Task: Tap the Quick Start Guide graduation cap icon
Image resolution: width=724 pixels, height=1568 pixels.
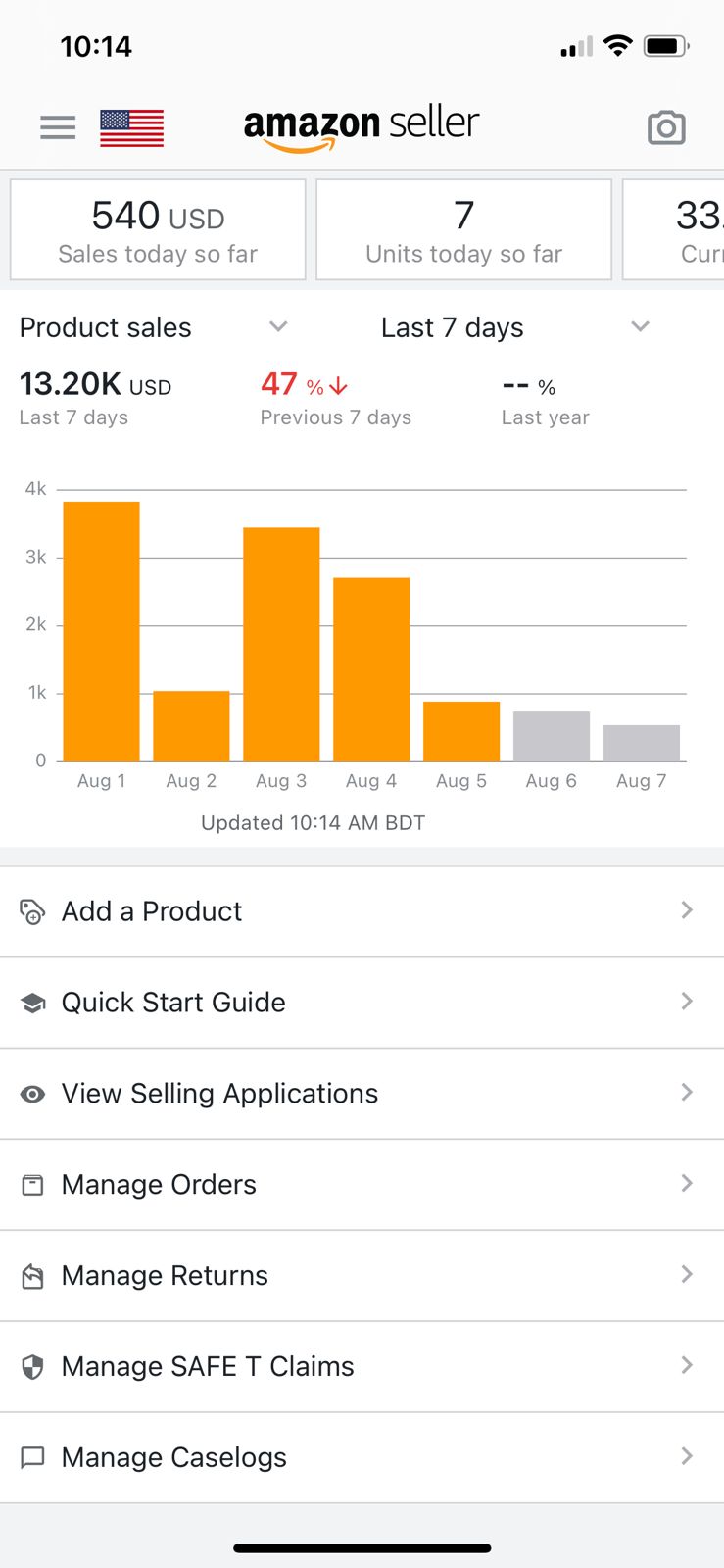Action: point(32,1003)
